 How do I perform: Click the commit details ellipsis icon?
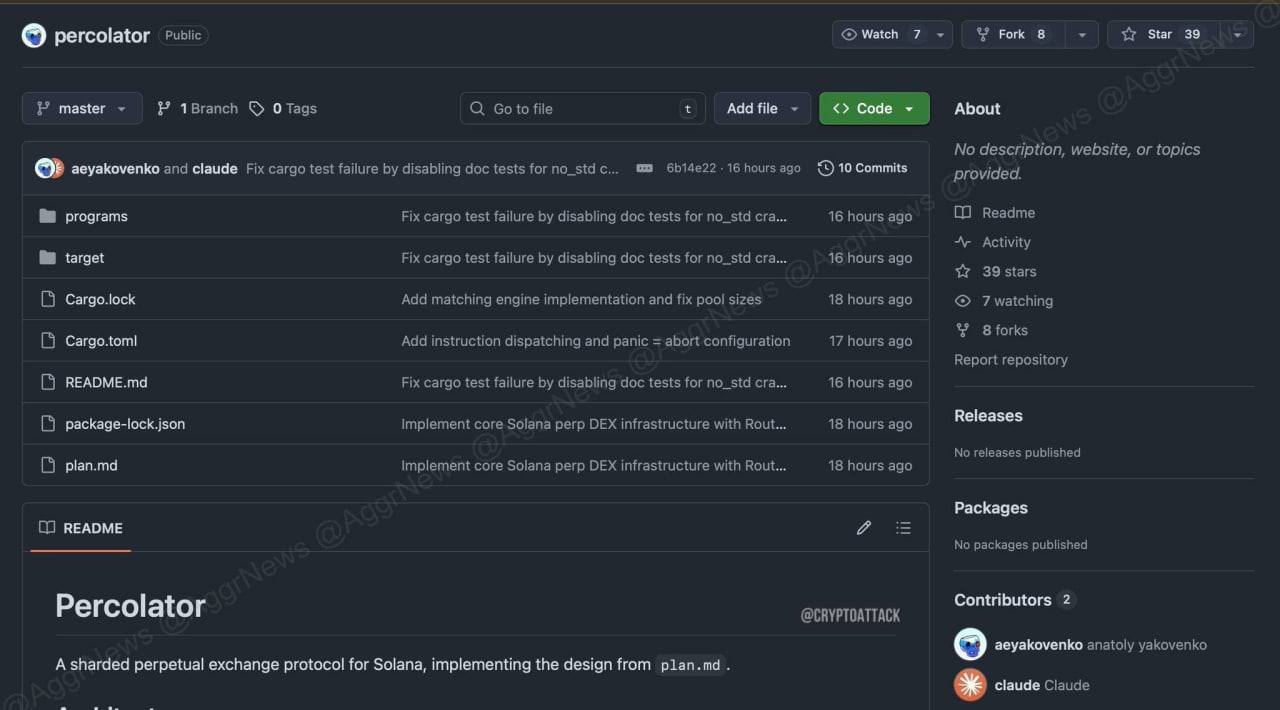(x=645, y=168)
